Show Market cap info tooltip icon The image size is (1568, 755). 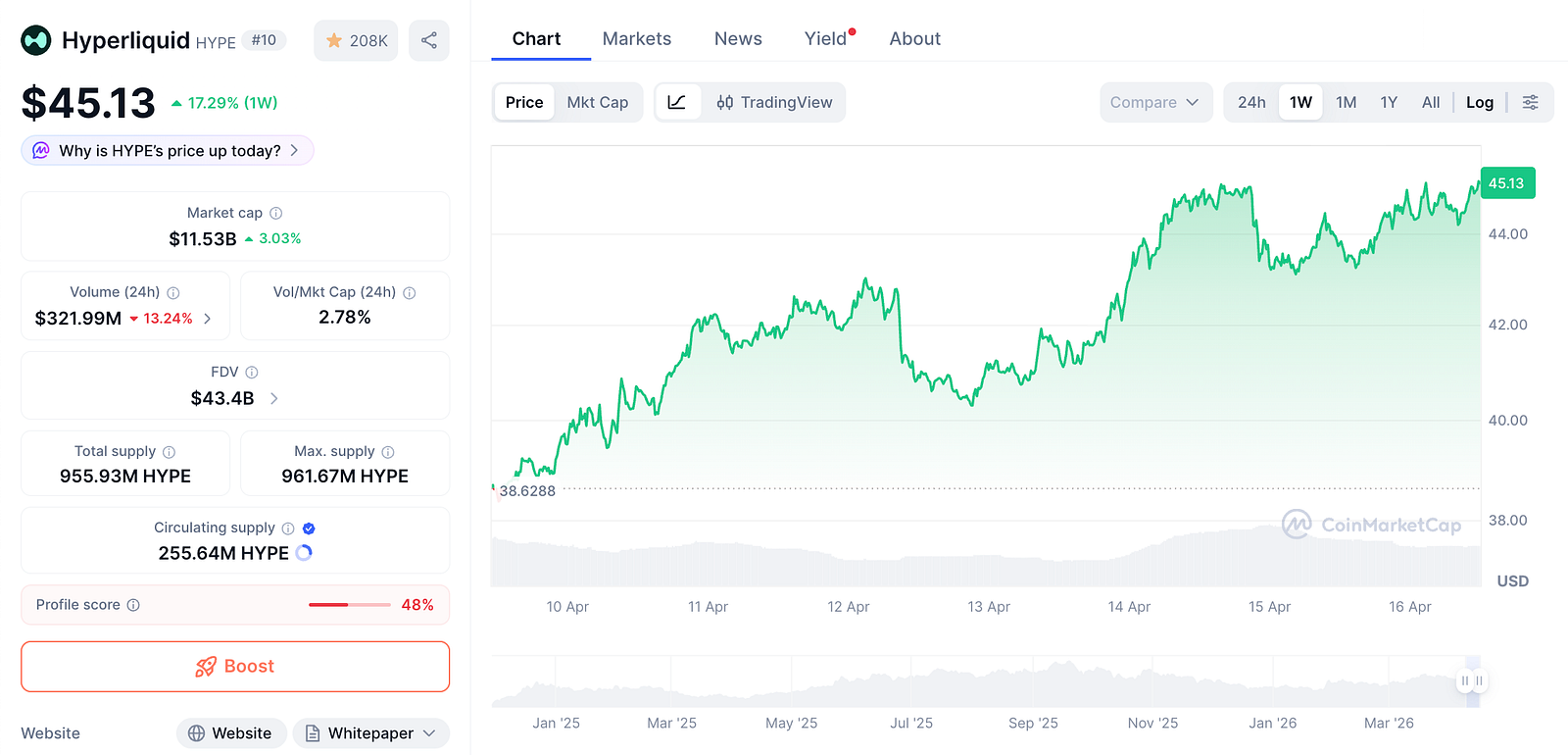pos(276,213)
